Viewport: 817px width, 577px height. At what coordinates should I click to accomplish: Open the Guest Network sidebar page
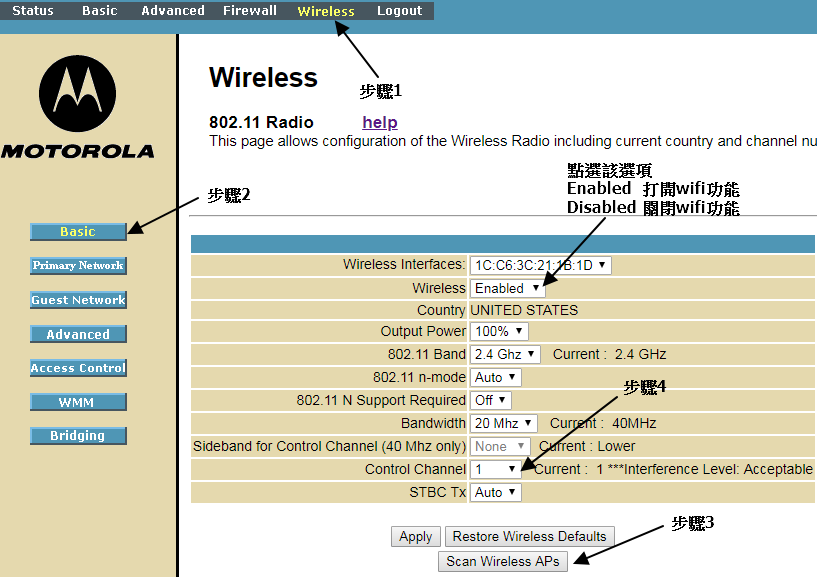78,300
